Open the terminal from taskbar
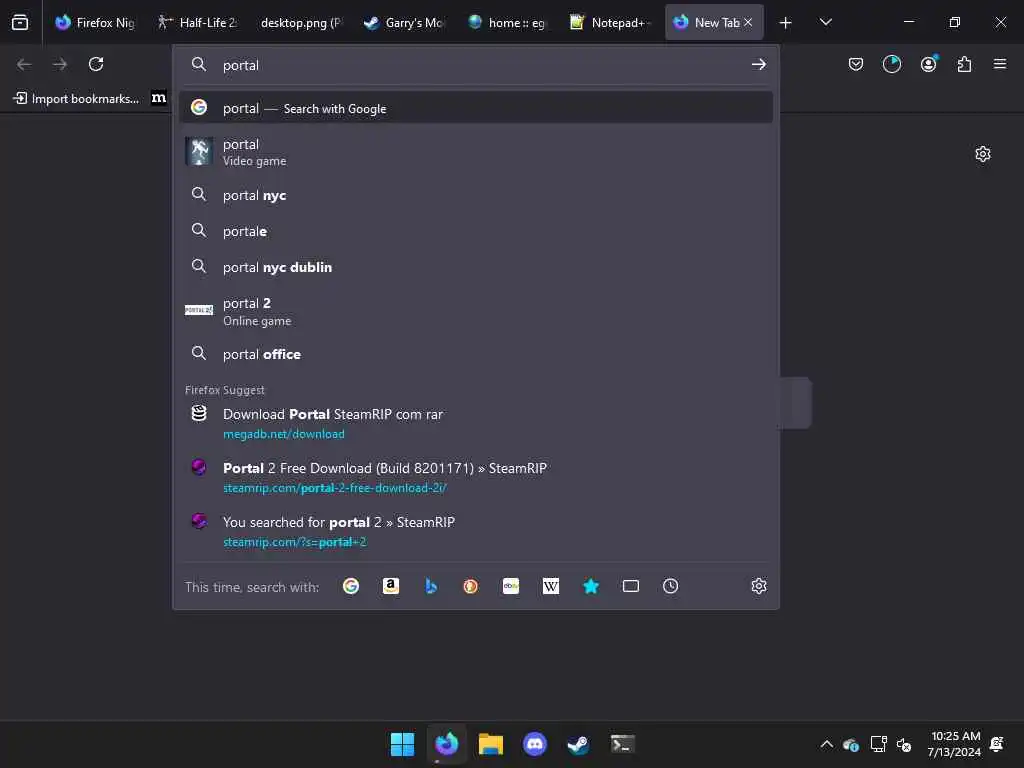 tap(622, 744)
